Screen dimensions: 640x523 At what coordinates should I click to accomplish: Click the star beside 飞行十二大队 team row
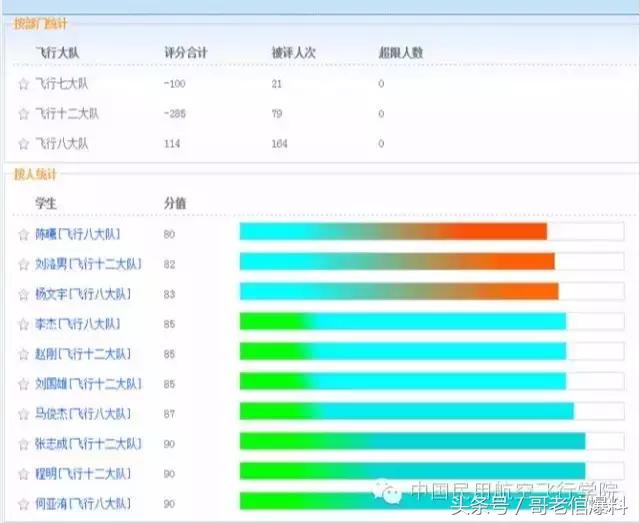[x=23, y=114]
